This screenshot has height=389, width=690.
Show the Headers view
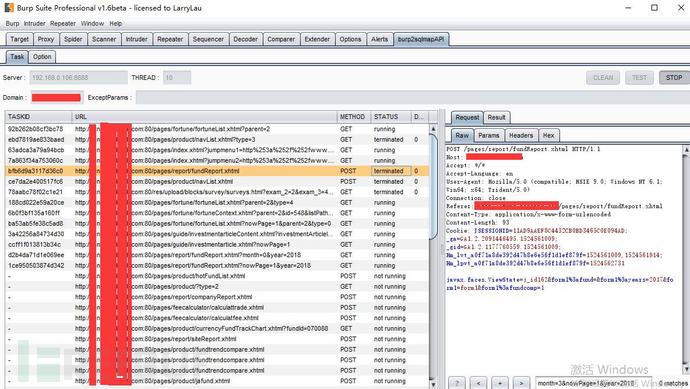click(x=521, y=136)
